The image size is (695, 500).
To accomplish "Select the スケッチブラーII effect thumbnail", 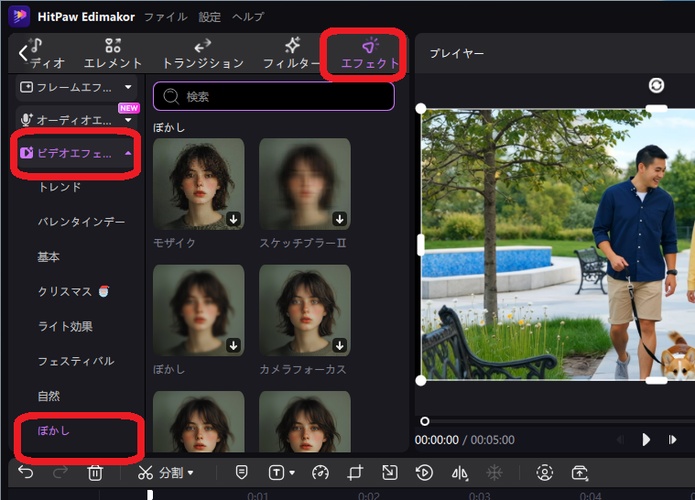I will [x=305, y=184].
